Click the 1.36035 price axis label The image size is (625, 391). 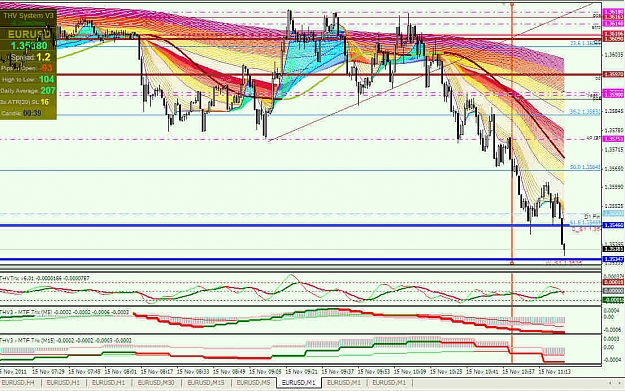click(x=613, y=54)
